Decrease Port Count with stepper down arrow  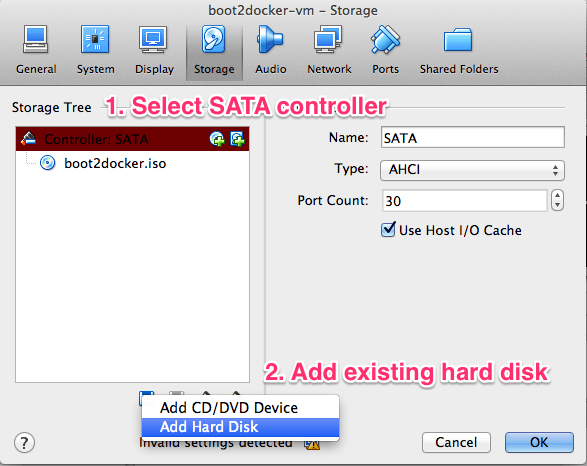click(x=557, y=205)
